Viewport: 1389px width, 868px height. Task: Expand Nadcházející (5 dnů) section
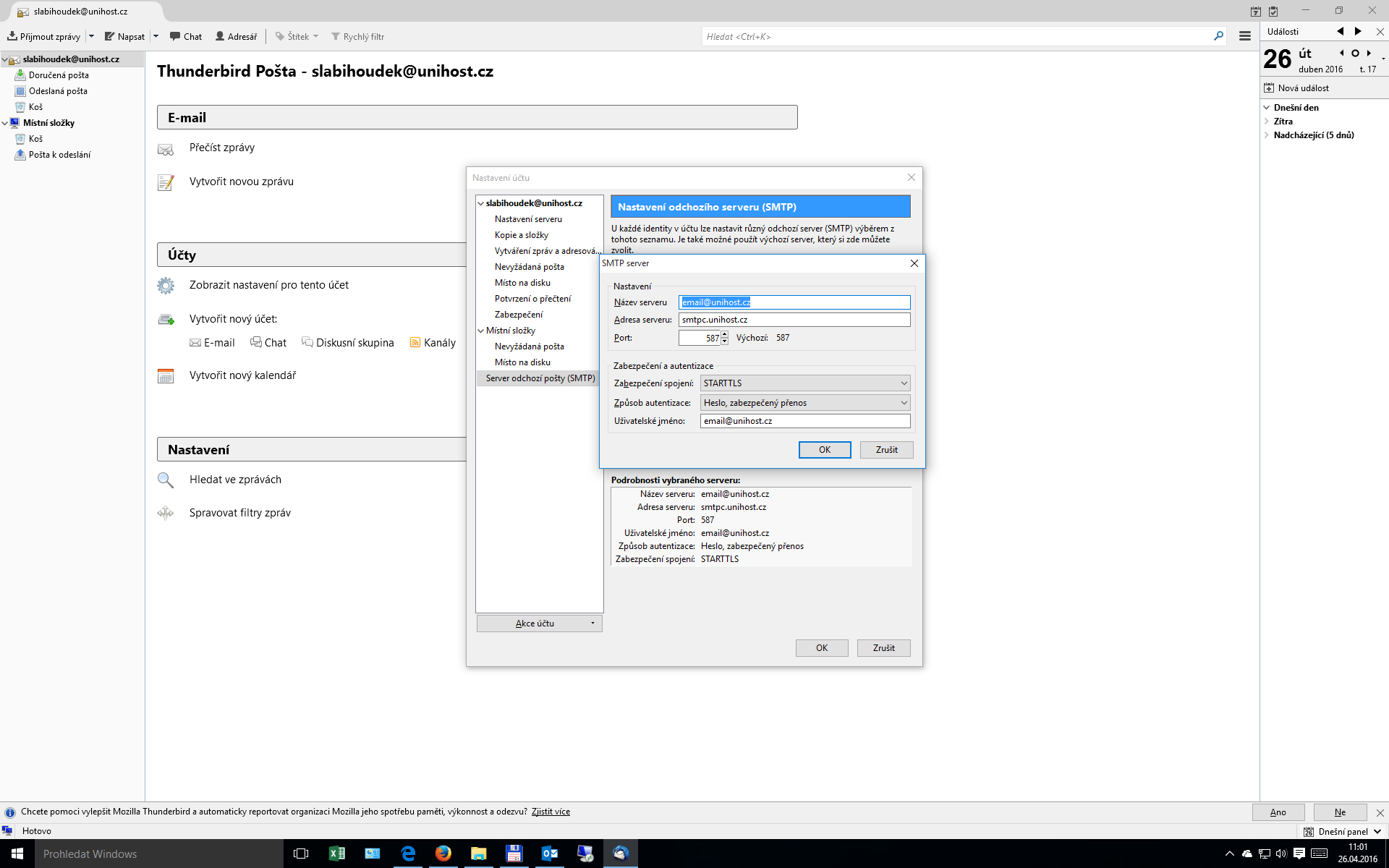click(x=1267, y=135)
